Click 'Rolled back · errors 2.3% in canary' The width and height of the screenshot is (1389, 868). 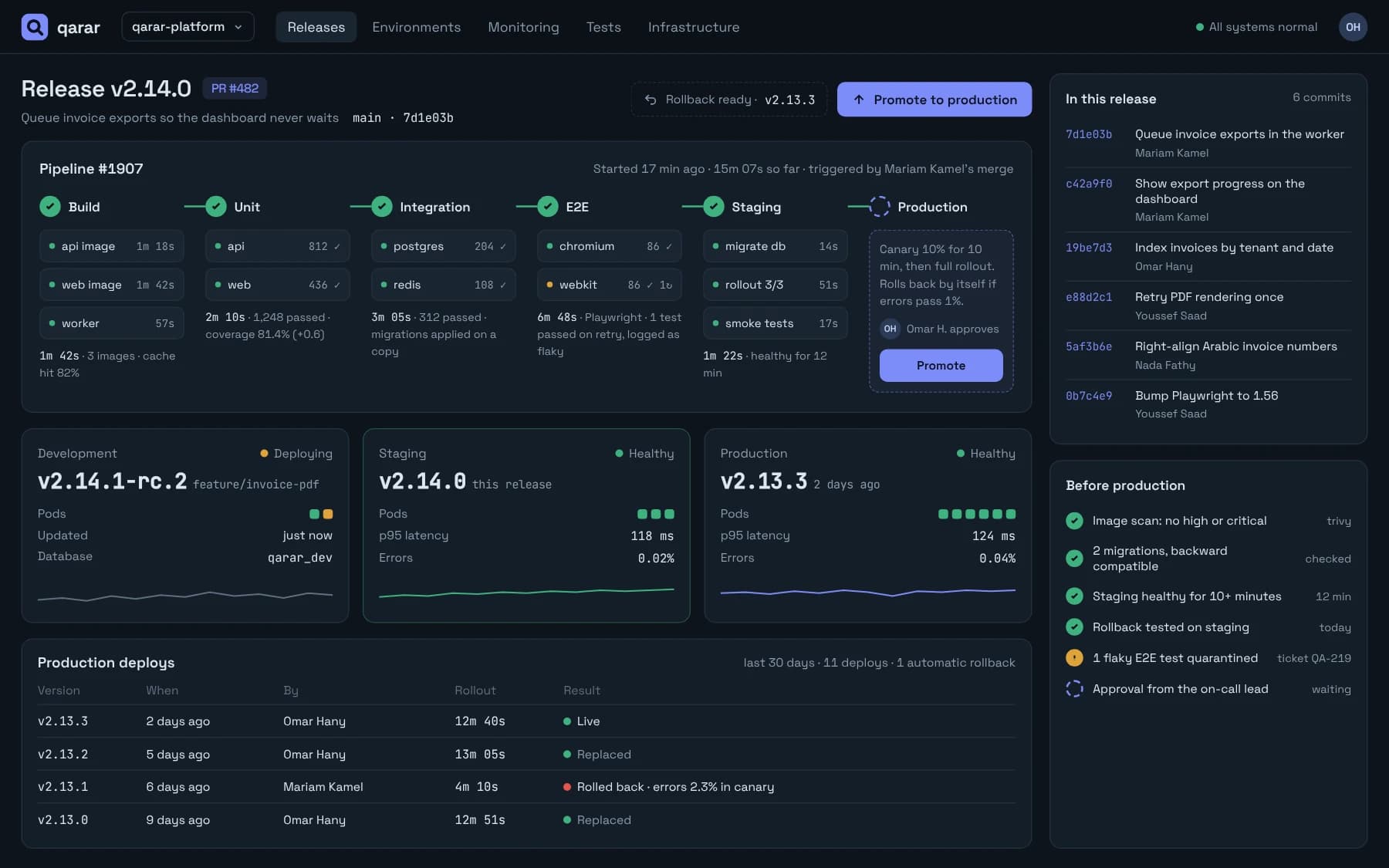[x=675, y=787]
